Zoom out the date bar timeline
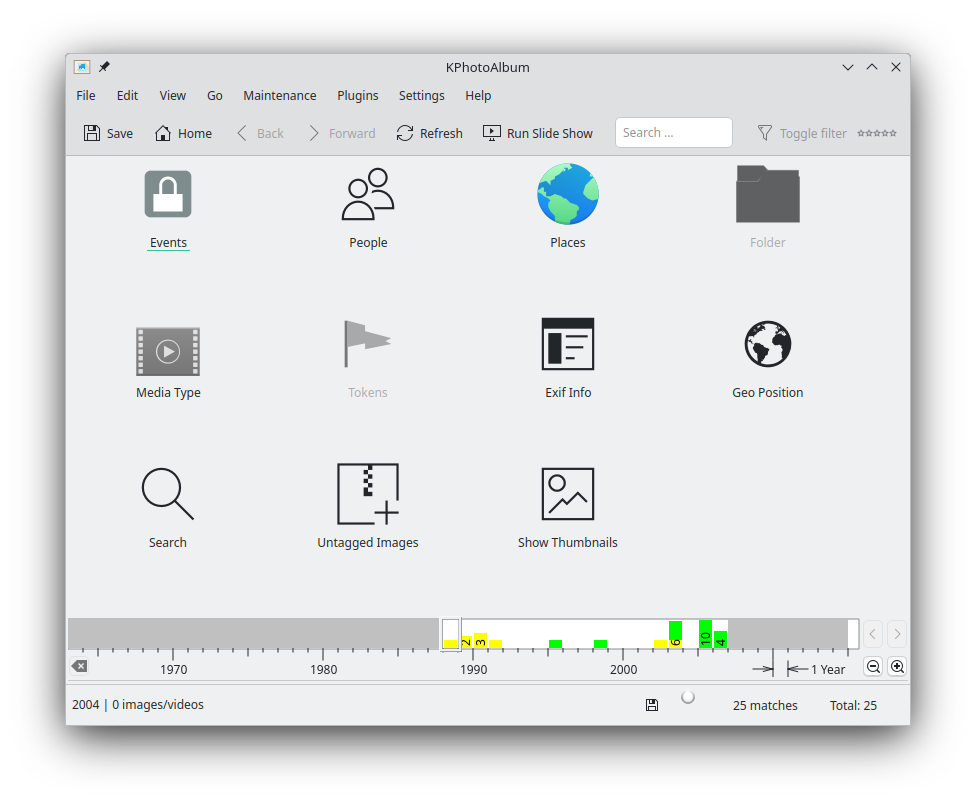 click(x=873, y=667)
